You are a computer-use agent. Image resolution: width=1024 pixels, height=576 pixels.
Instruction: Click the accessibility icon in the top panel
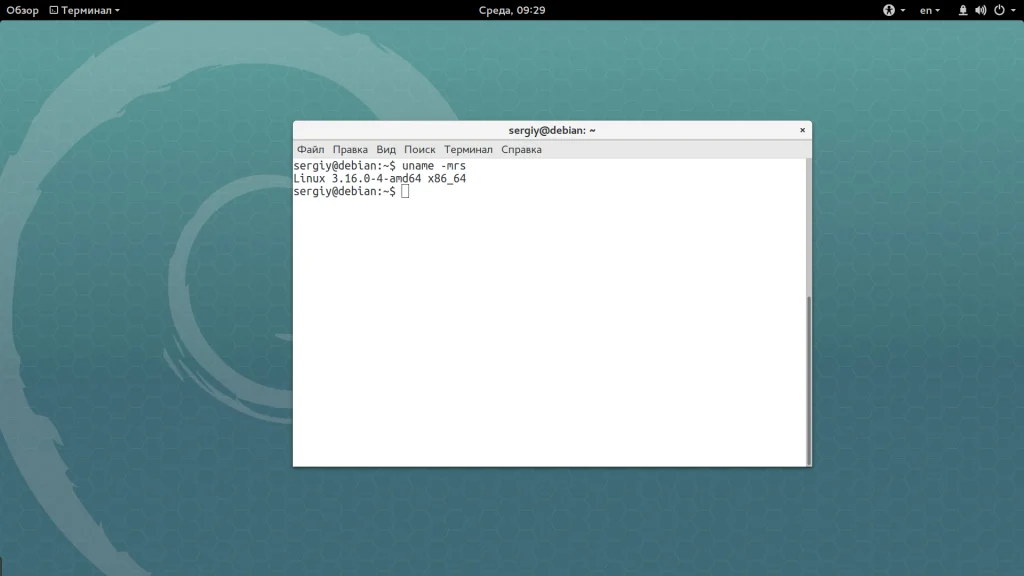(889, 10)
